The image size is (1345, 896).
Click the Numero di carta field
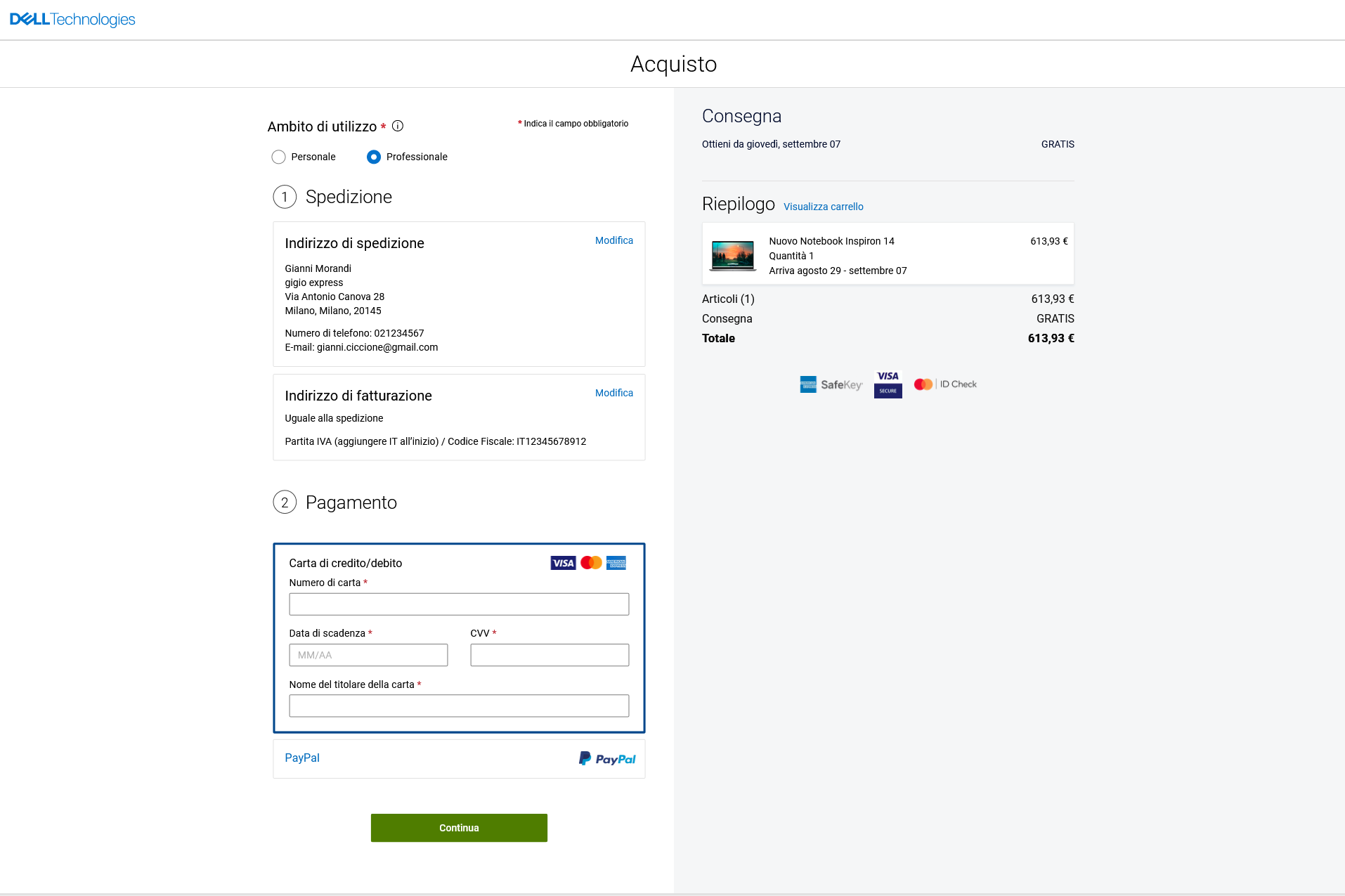(459, 604)
